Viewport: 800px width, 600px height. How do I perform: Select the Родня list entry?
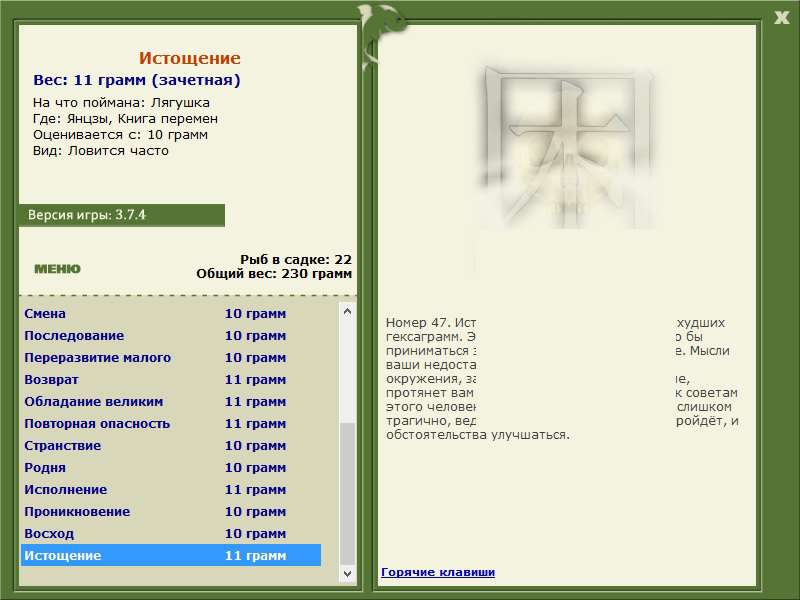point(171,467)
